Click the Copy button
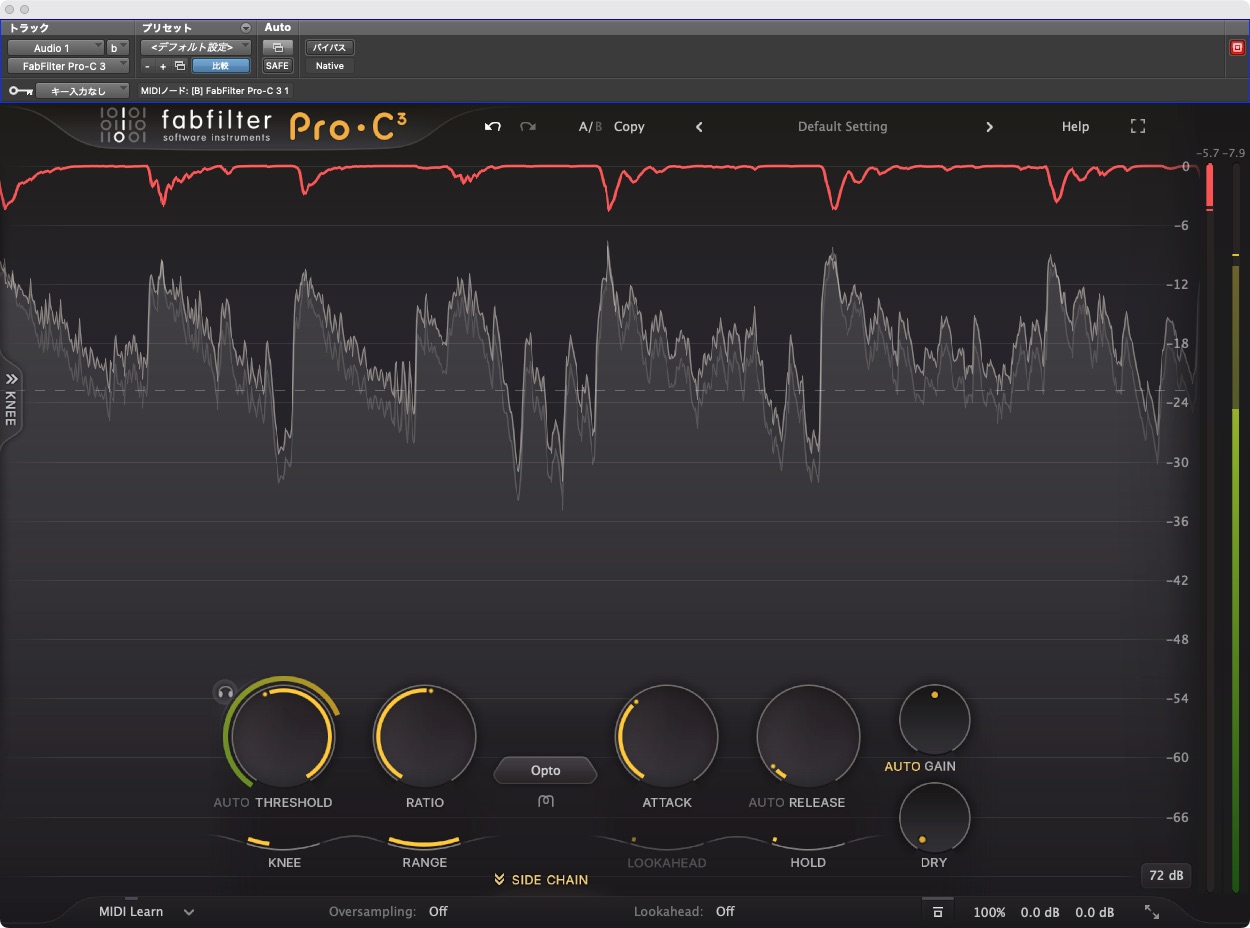The height and width of the screenshot is (928, 1250). tap(629, 127)
